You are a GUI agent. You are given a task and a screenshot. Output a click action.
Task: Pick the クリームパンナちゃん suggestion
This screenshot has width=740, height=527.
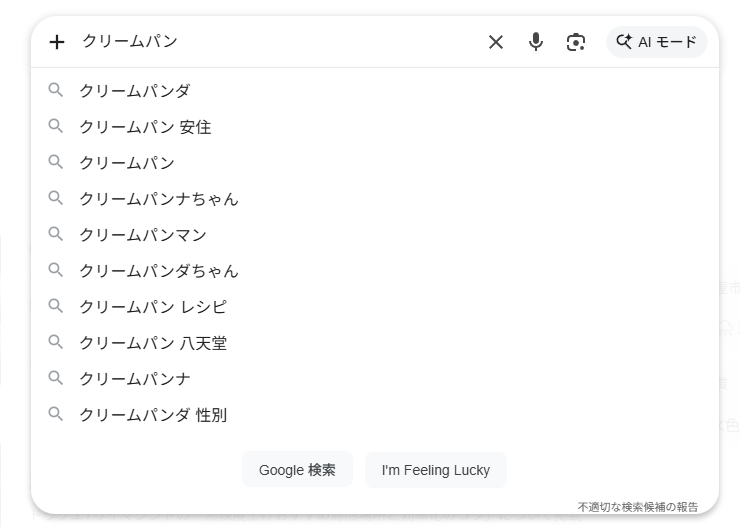(x=159, y=199)
